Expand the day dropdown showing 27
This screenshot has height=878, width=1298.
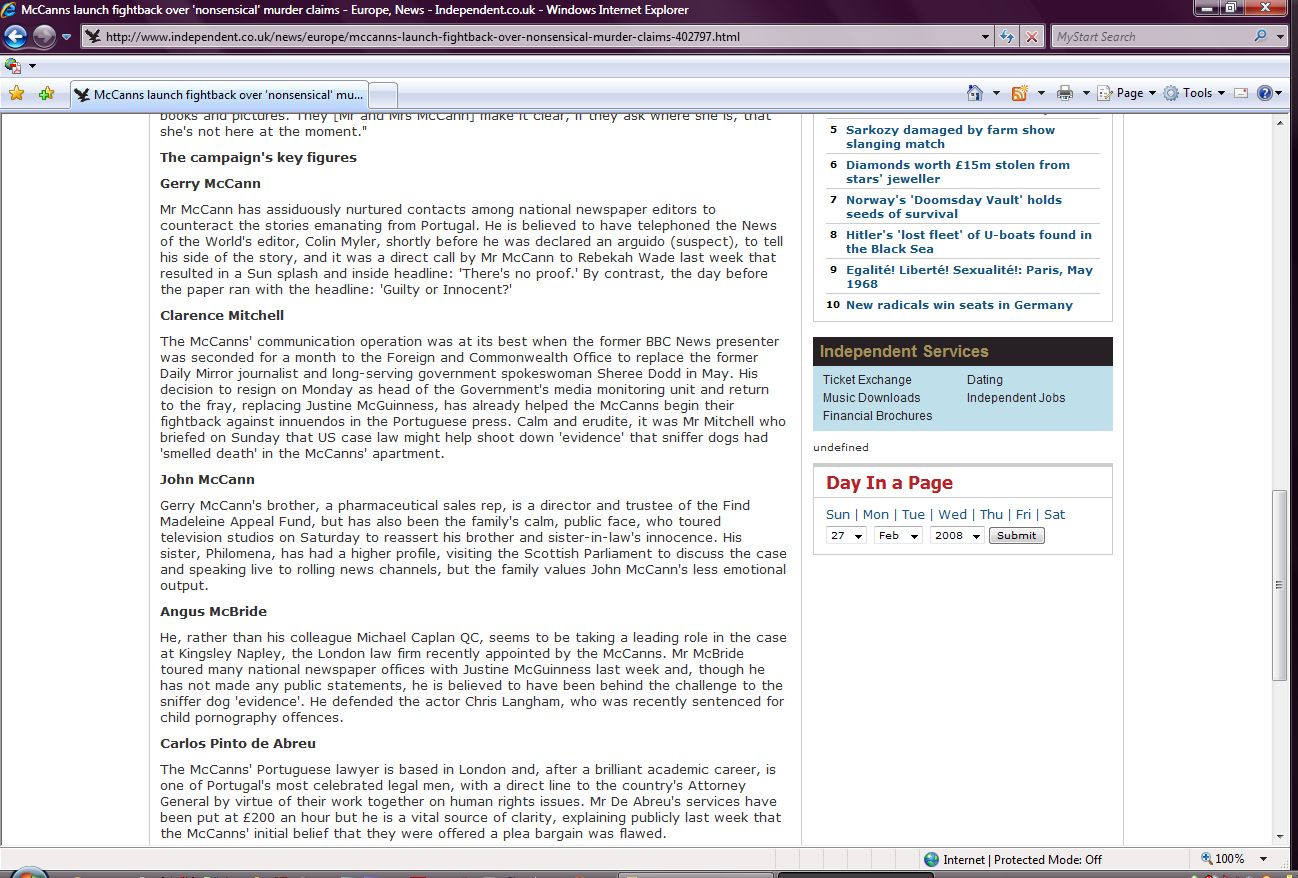pyautogui.click(x=846, y=536)
